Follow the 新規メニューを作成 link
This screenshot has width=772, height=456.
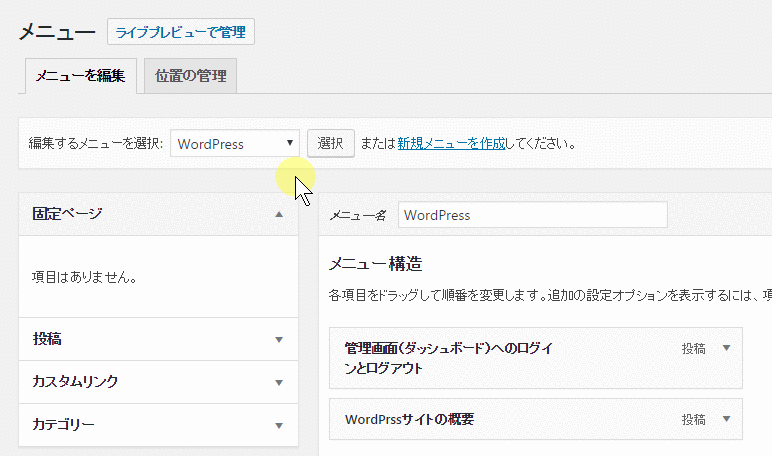point(451,143)
